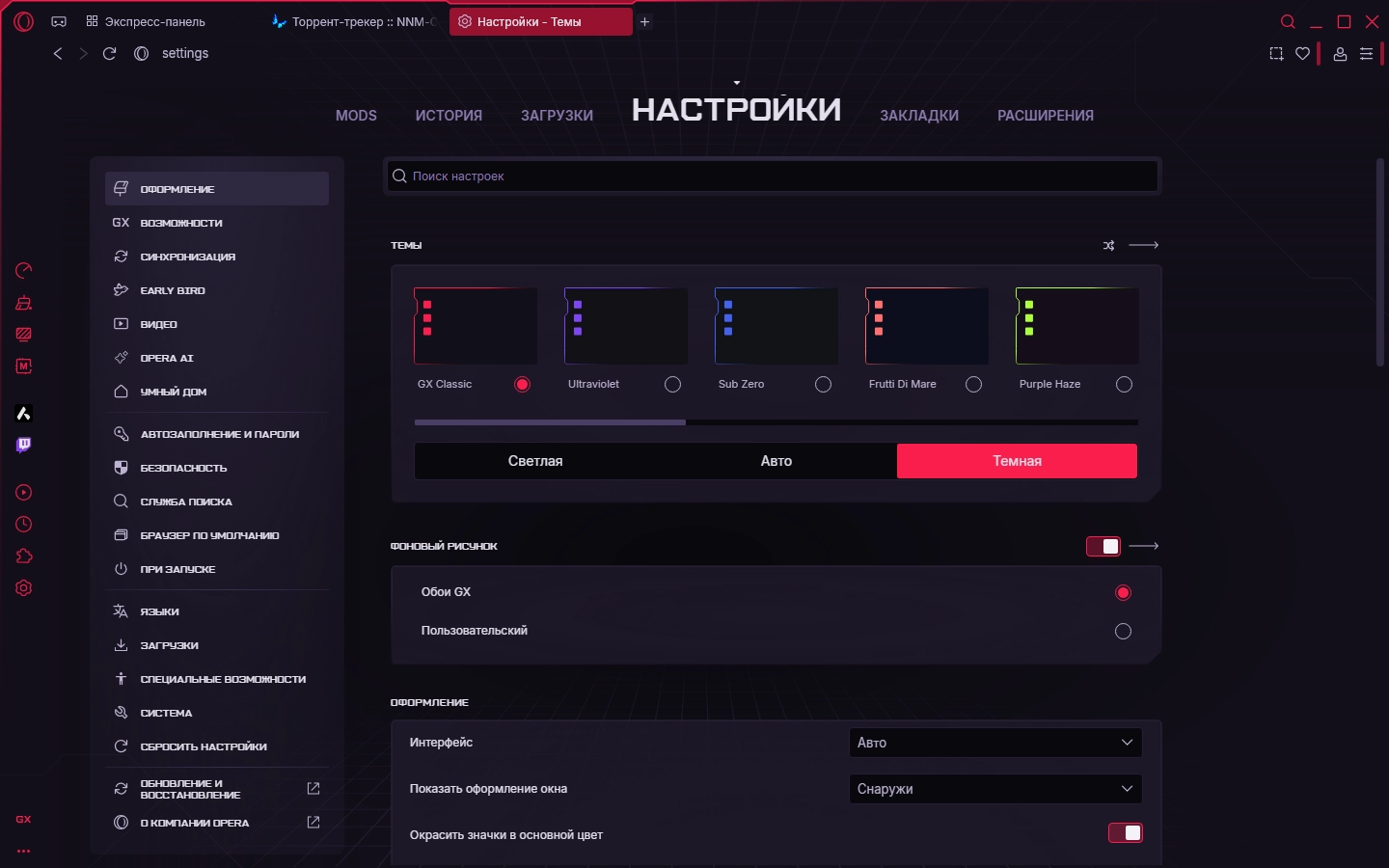Shuffle themes with the random icon
This screenshot has width=1389, height=868.
1108,246
